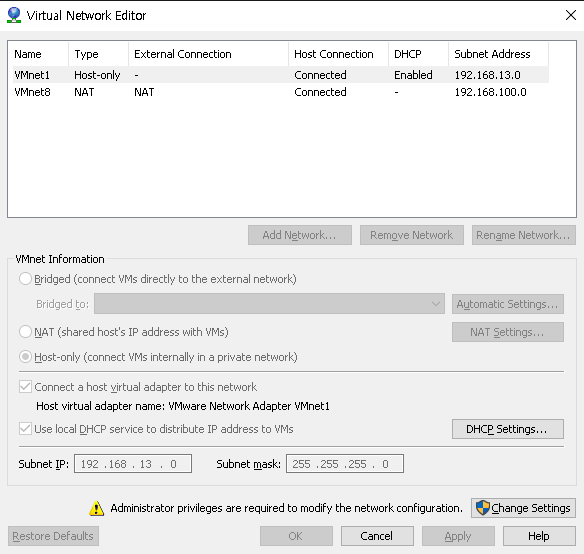This screenshot has height=554, width=584.
Task: Click the Subnet mask input field
Action: point(345,464)
